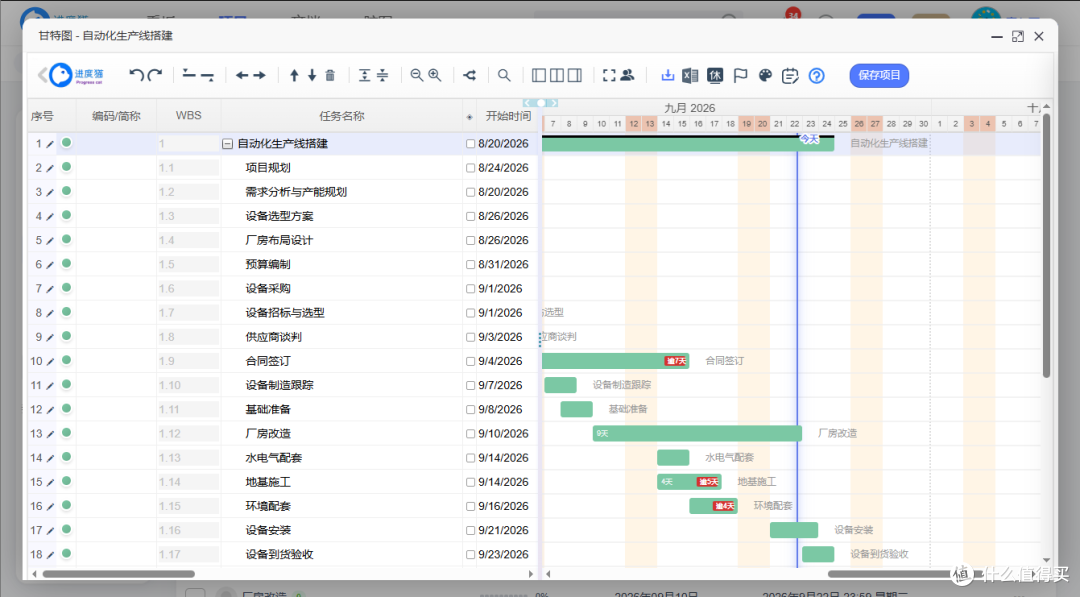The height and width of the screenshot is (597, 1080).
Task: Select the 地基施工 Gantt bar
Action: pos(689,481)
